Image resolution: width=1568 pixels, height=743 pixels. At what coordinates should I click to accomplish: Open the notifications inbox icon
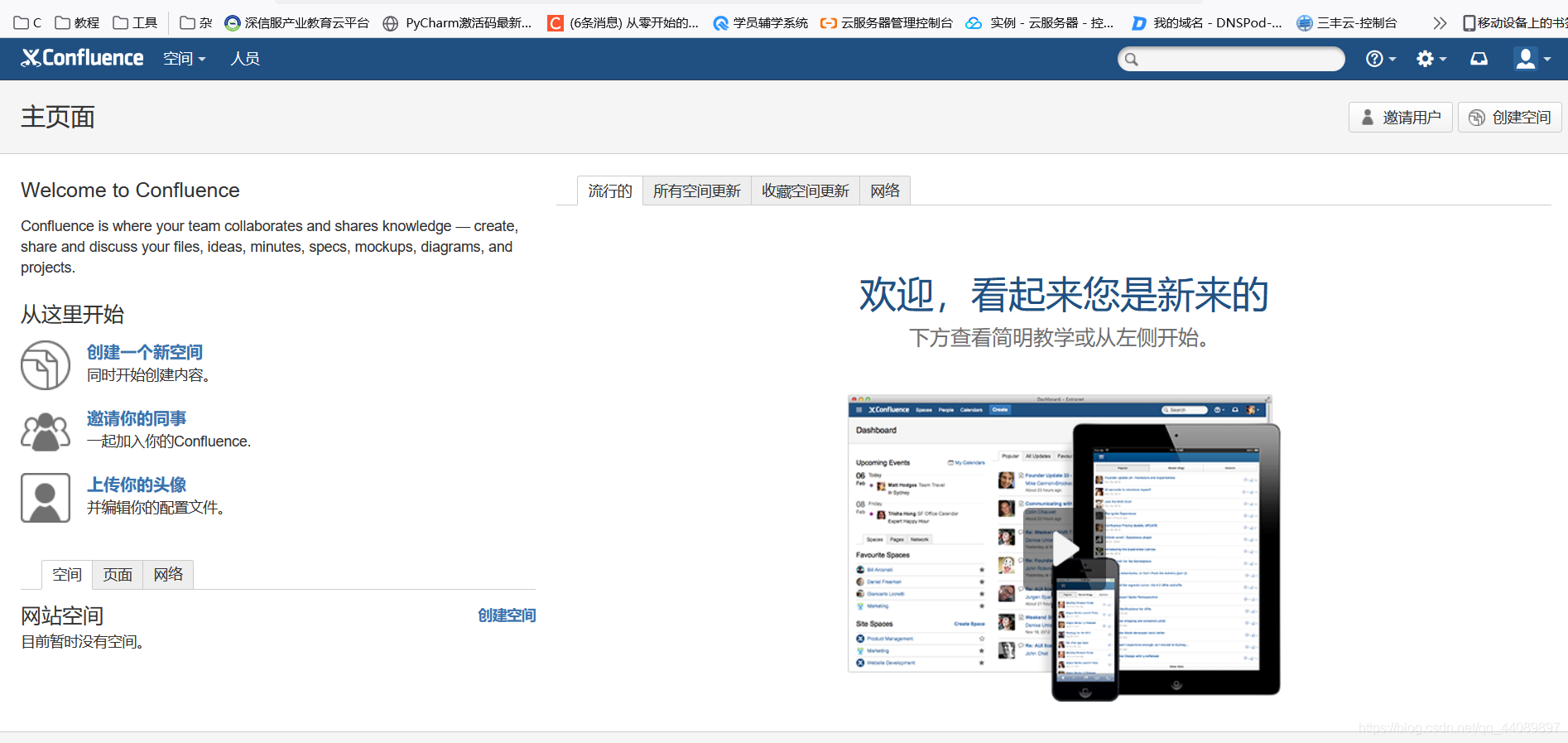point(1479,59)
